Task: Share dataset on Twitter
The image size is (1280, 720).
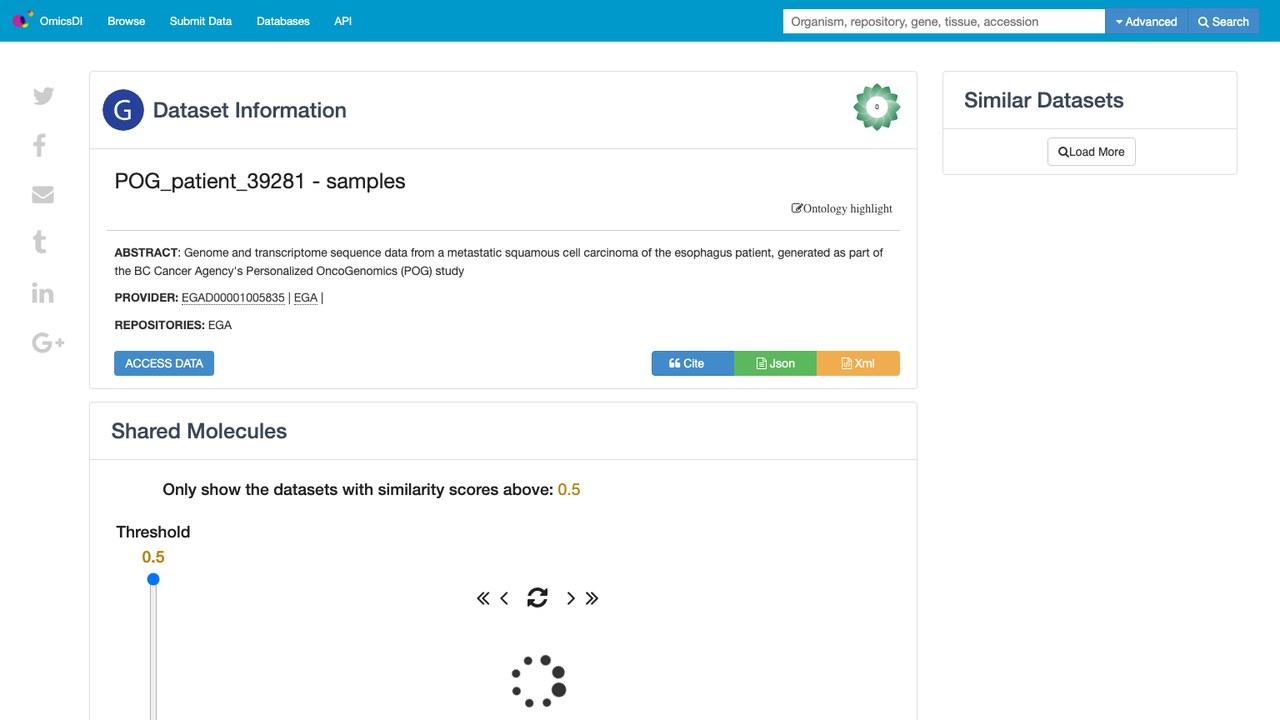Action: click(43, 96)
